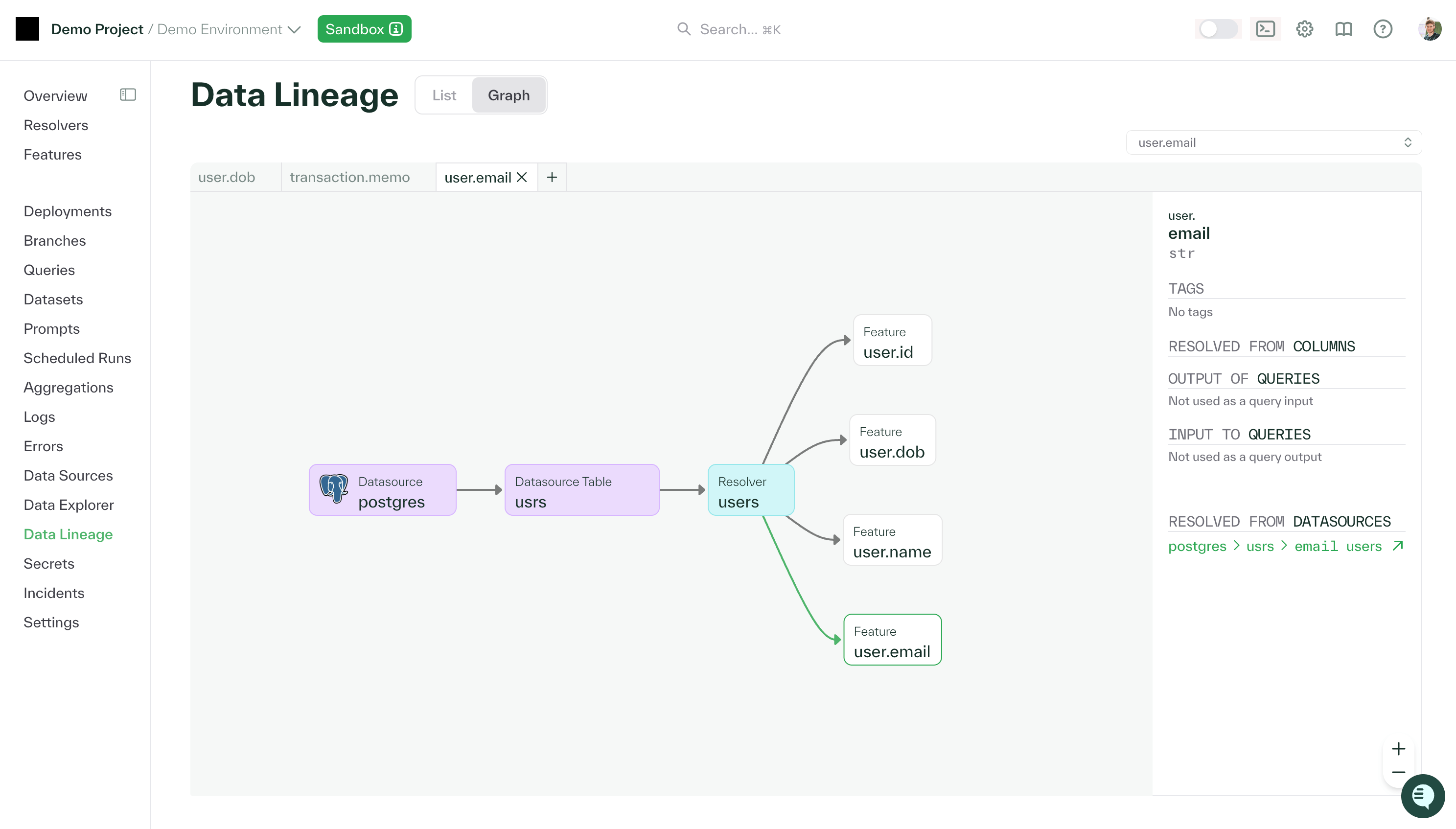The image size is (1456, 829).
Task: Toggle the dark mode switch
Action: 1219,28
